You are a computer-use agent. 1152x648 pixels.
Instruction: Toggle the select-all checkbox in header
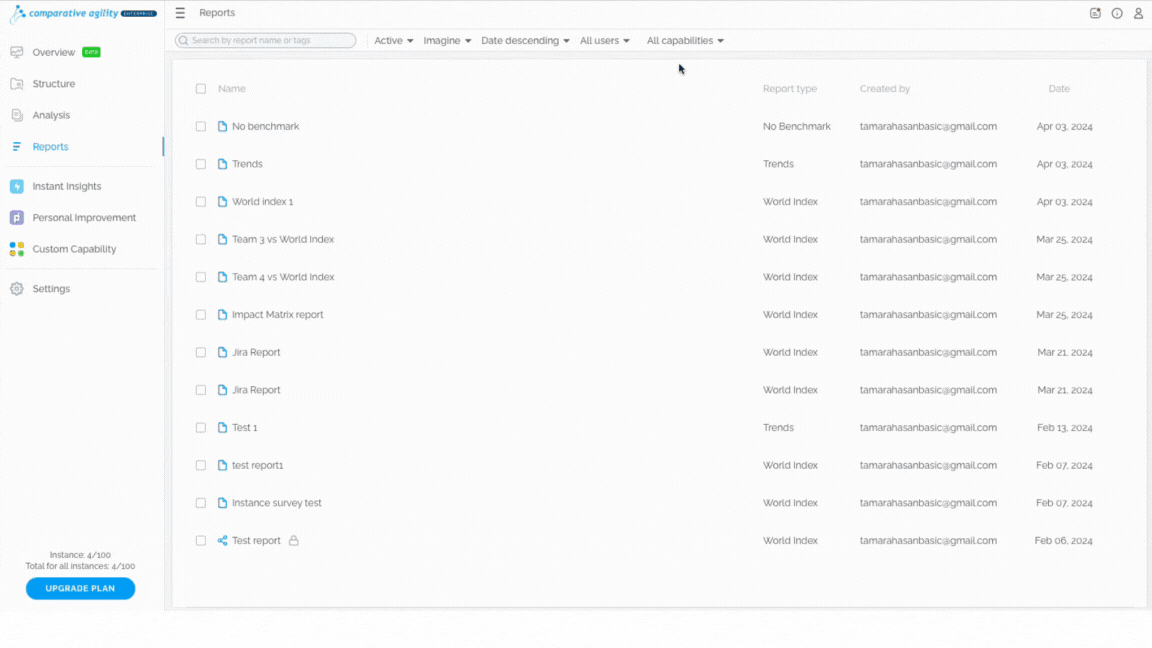201,89
